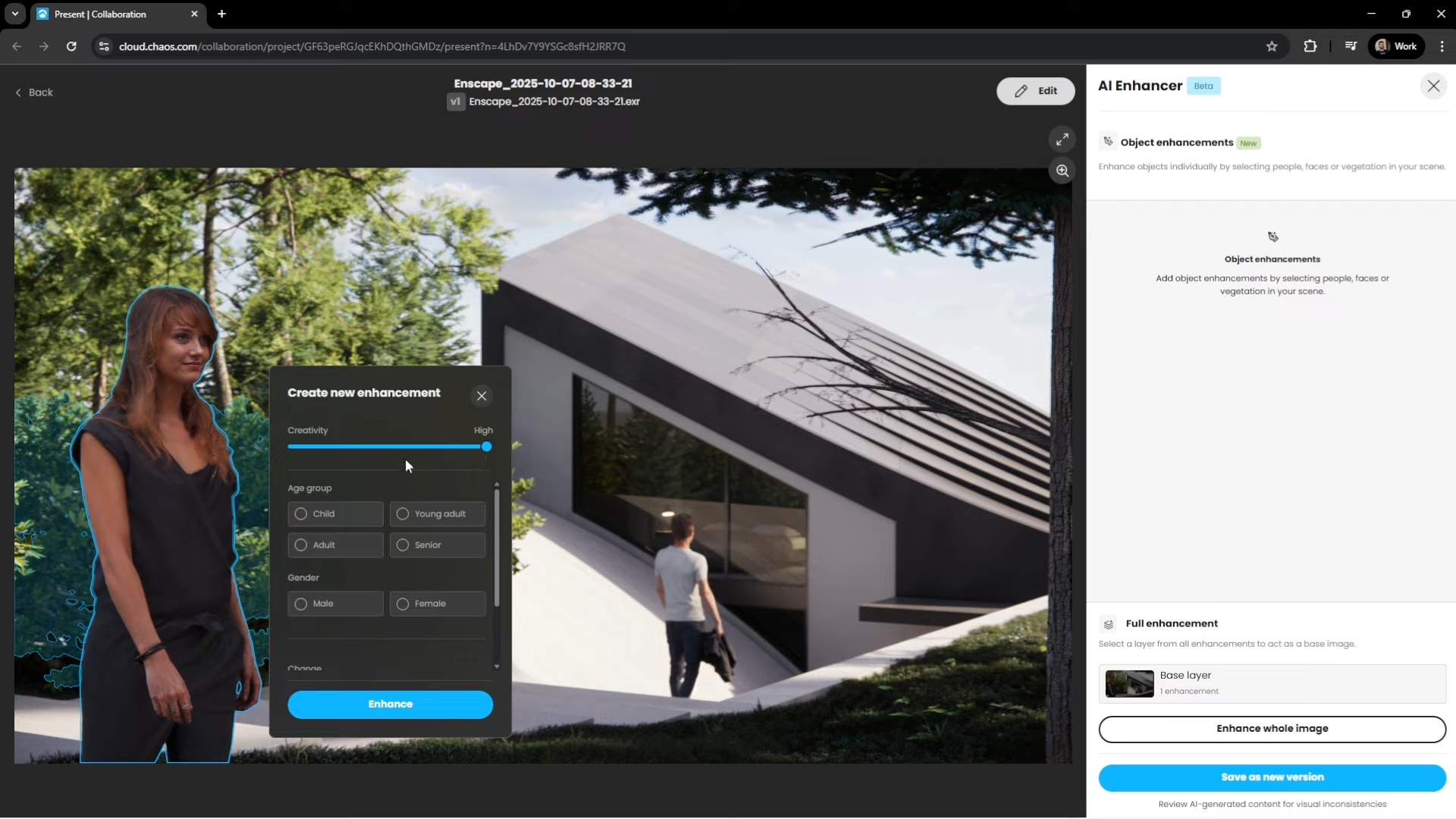Close the AI Enhancer panel
This screenshot has height=819, width=1456.
[x=1433, y=86]
